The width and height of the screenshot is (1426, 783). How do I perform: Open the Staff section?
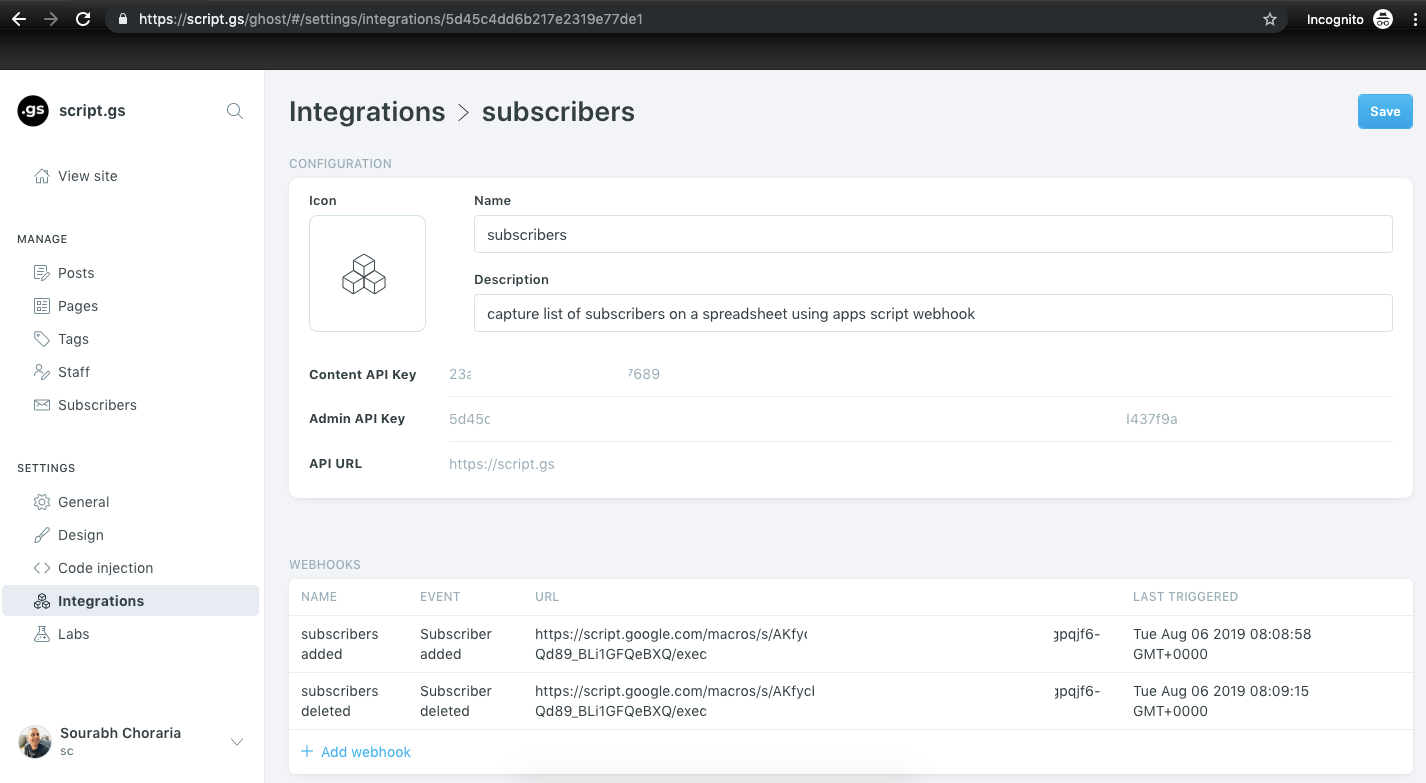coord(74,372)
